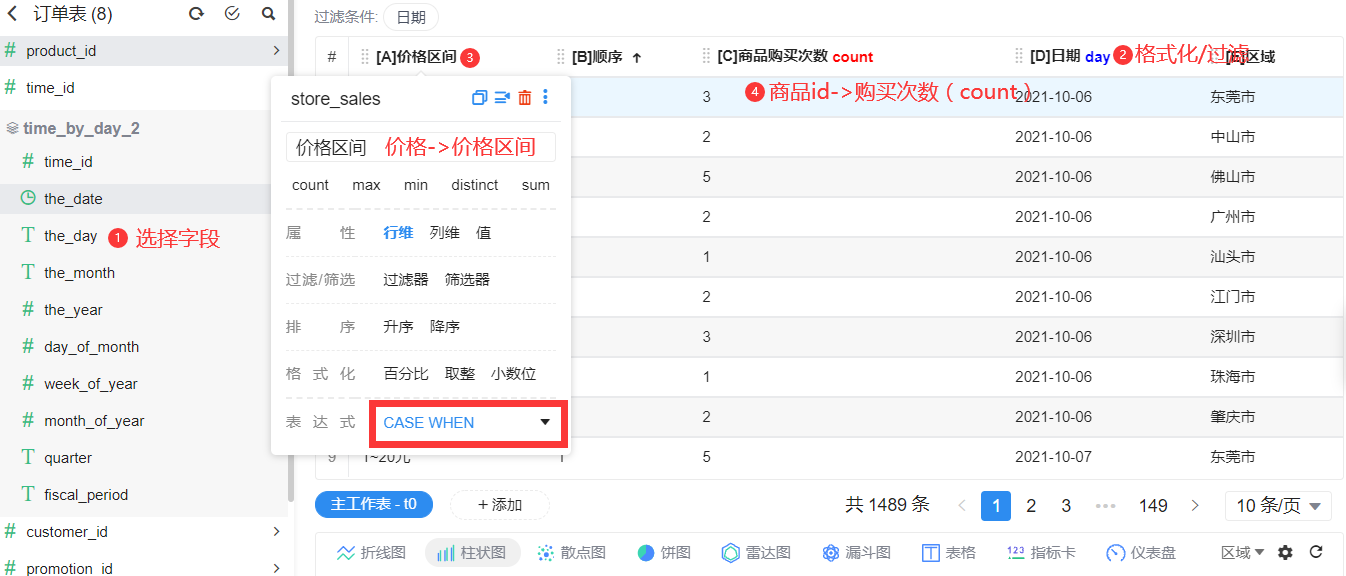The height and width of the screenshot is (576, 1346).
Task: Select the 柱状图 bar chart type
Action: click(472, 552)
